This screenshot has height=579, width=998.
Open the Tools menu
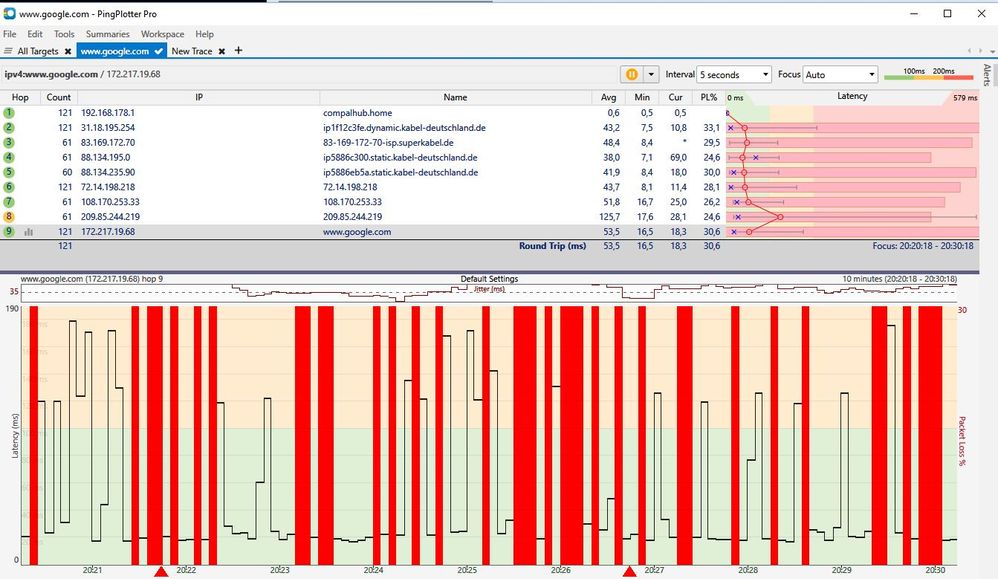pyautogui.click(x=63, y=33)
